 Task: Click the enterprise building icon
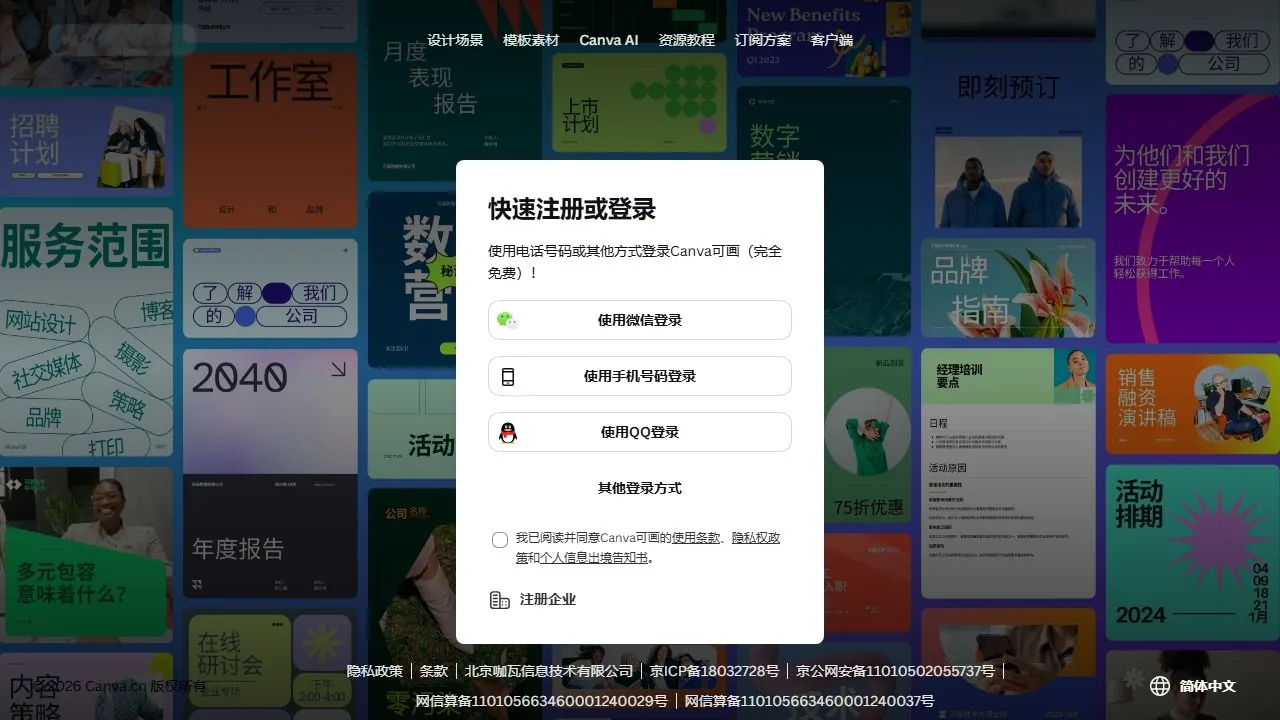(x=500, y=600)
